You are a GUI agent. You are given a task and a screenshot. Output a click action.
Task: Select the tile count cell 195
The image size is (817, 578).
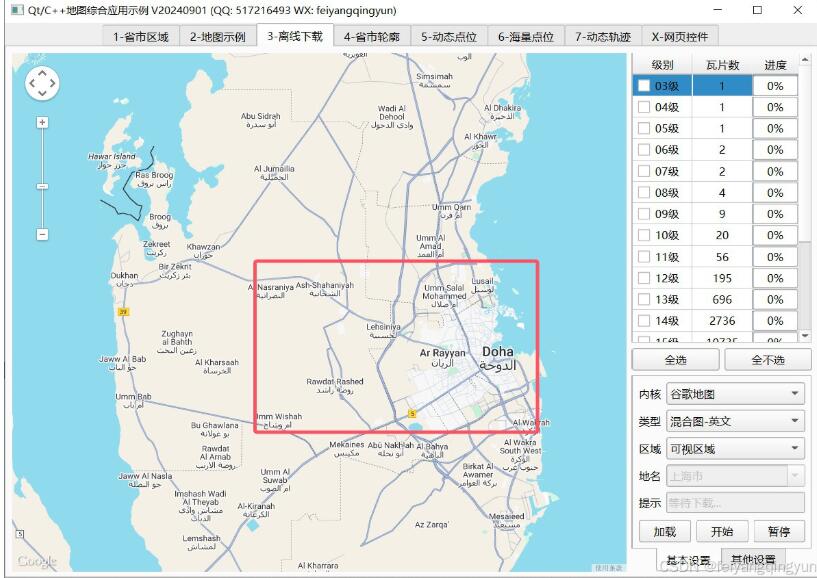722,278
